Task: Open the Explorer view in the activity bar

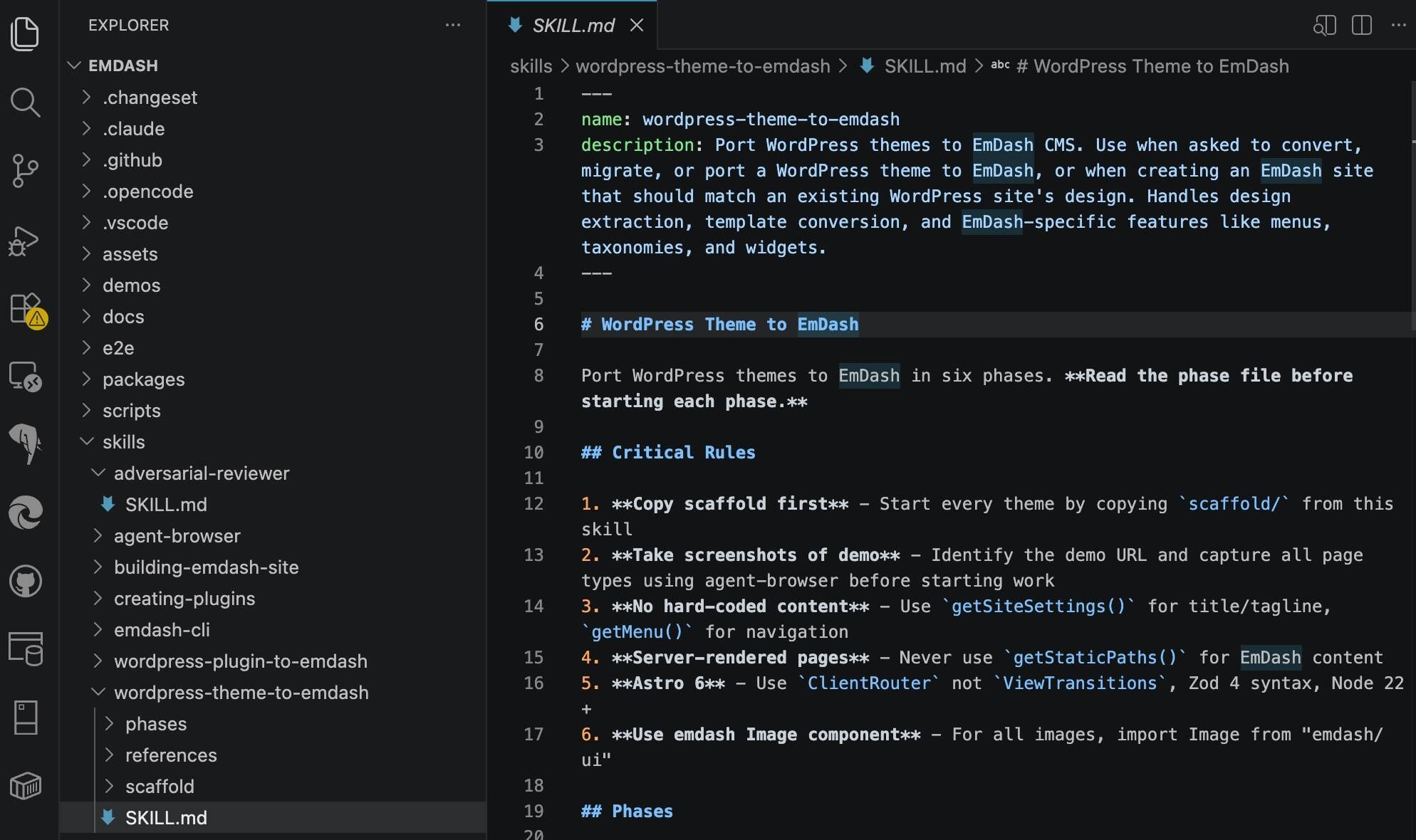Action: [26, 33]
